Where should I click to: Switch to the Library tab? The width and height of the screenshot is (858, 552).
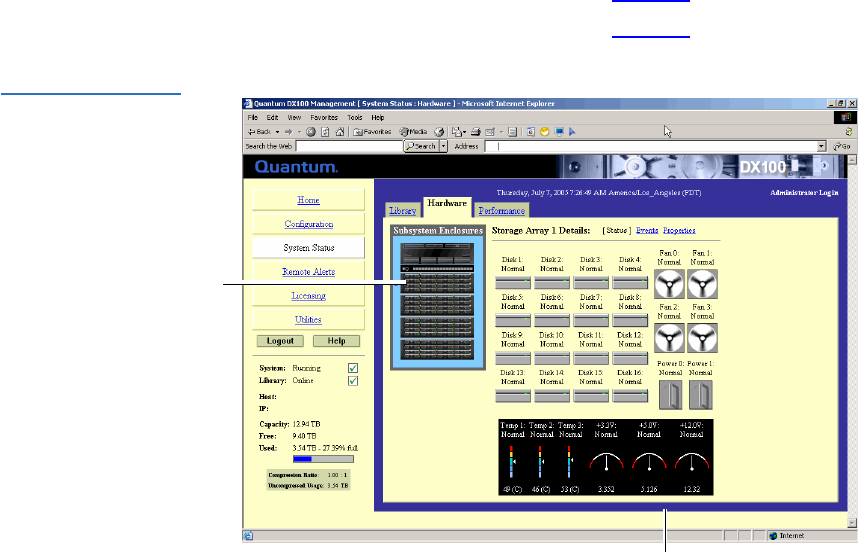[403, 211]
